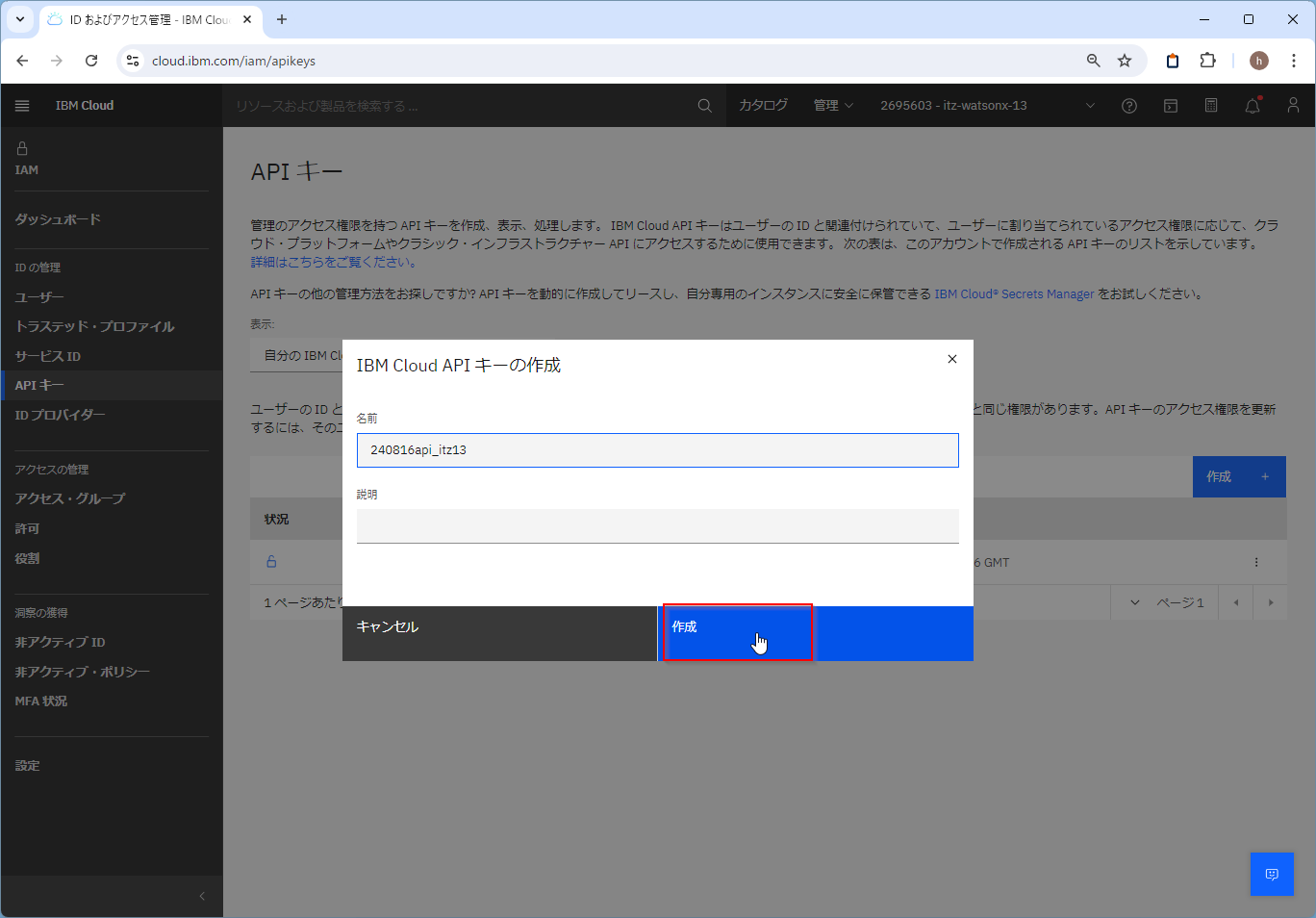This screenshot has width=1316, height=918.
Task: Open the user profile avatar icon
Action: coord(1293,106)
